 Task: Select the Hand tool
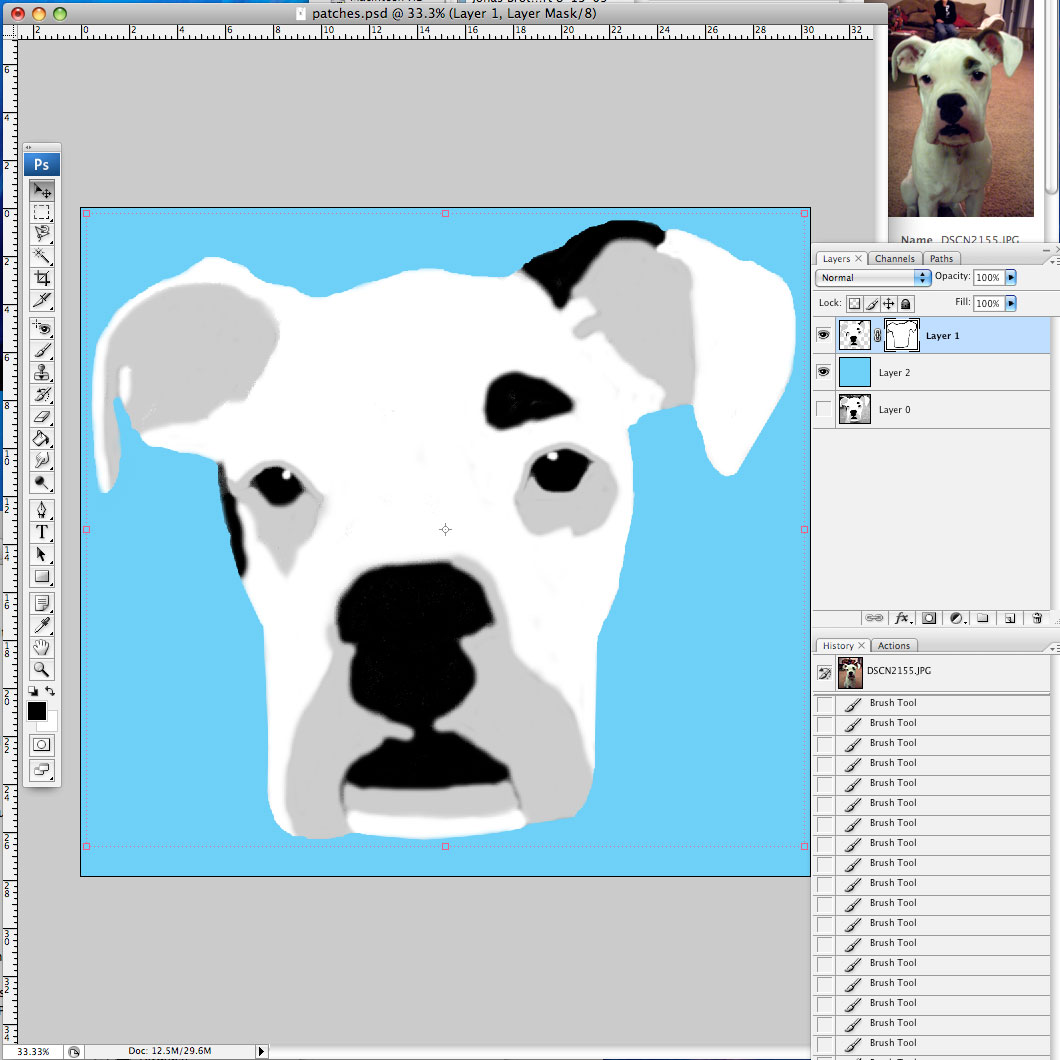pyautogui.click(x=42, y=647)
